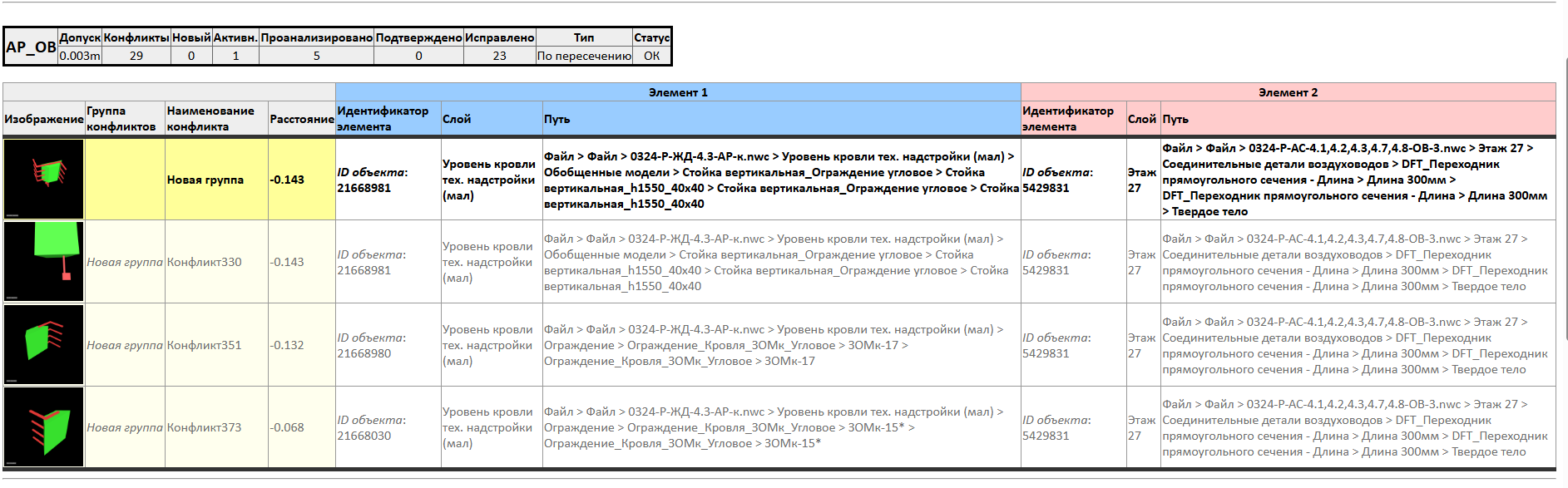
Task: Open the Конфликт330 thumbnail image
Action: 43,261
